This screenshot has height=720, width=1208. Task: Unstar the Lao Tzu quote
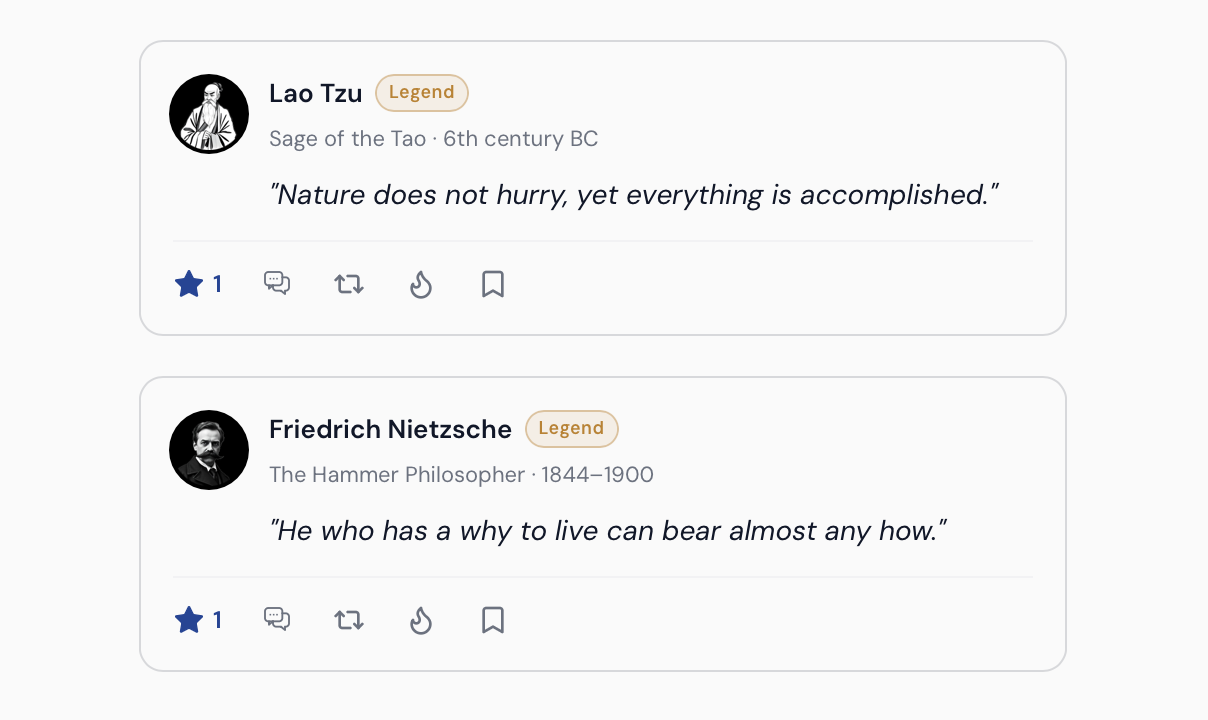tap(198, 285)
